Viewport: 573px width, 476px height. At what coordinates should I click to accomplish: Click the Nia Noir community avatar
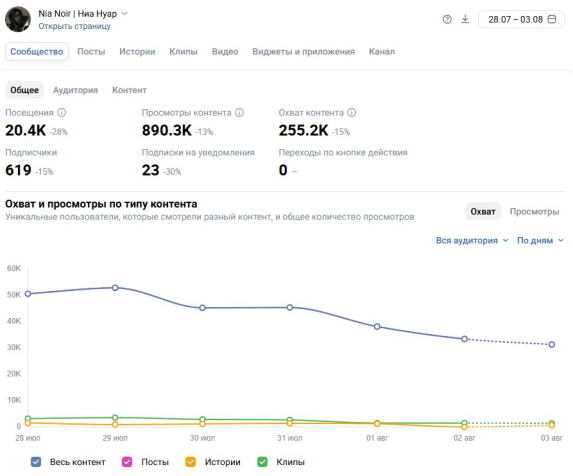coord(18,19)
